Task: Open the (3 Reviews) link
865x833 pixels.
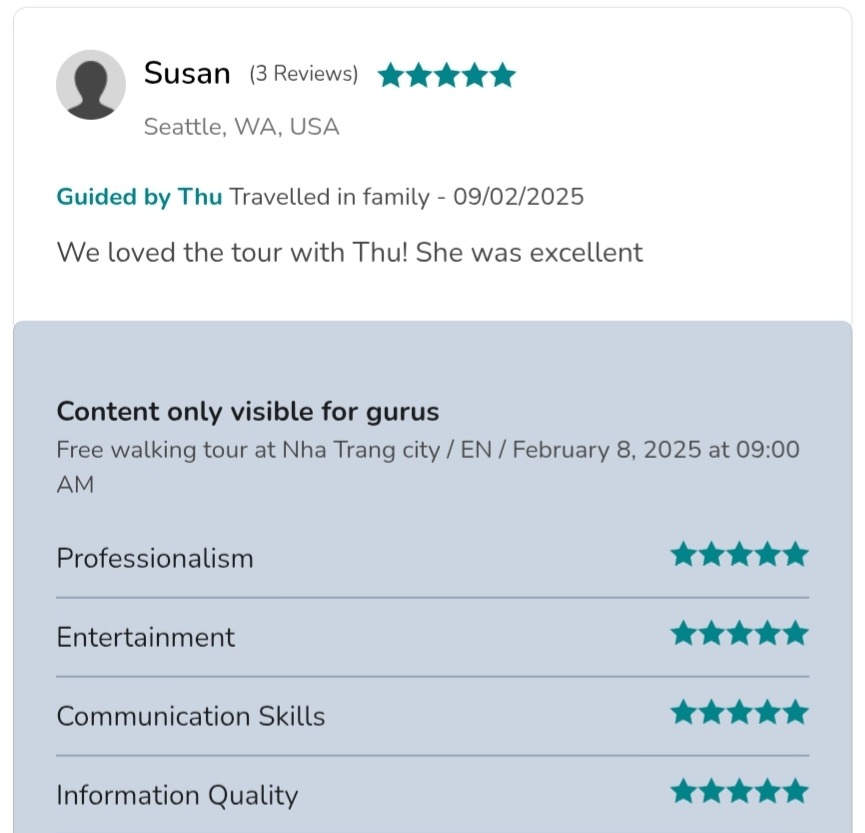Action: coord(303,74)
